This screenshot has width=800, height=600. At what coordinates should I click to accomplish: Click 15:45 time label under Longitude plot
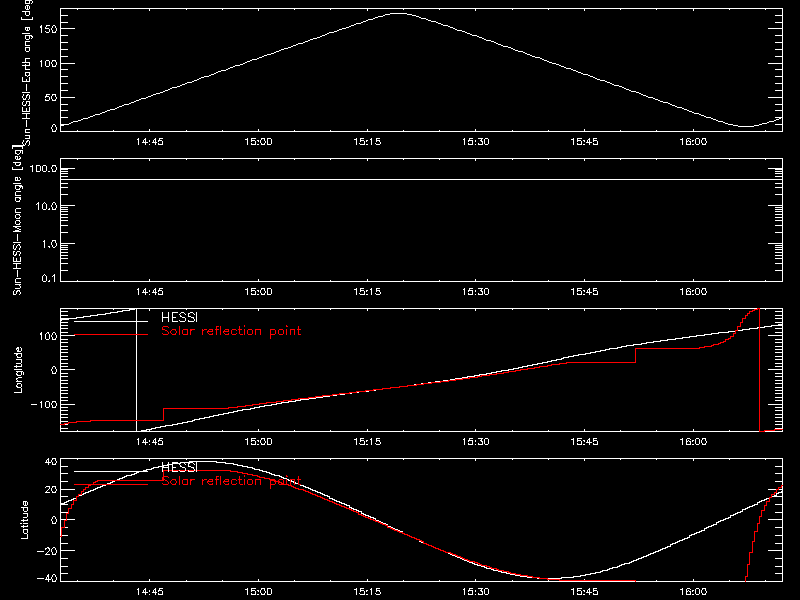(x=584, y=441)
